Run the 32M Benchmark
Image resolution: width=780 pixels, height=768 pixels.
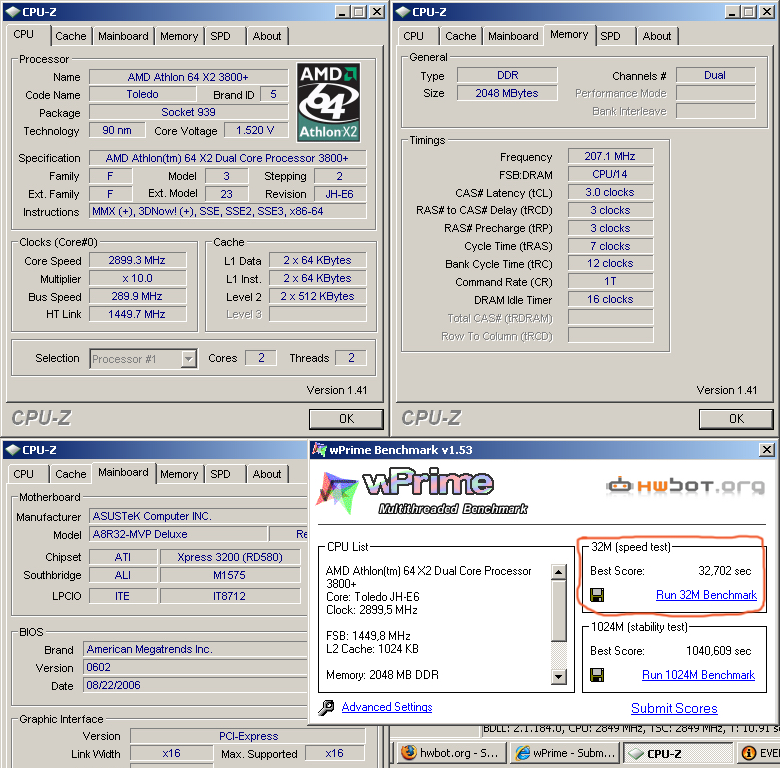(706, 595)
